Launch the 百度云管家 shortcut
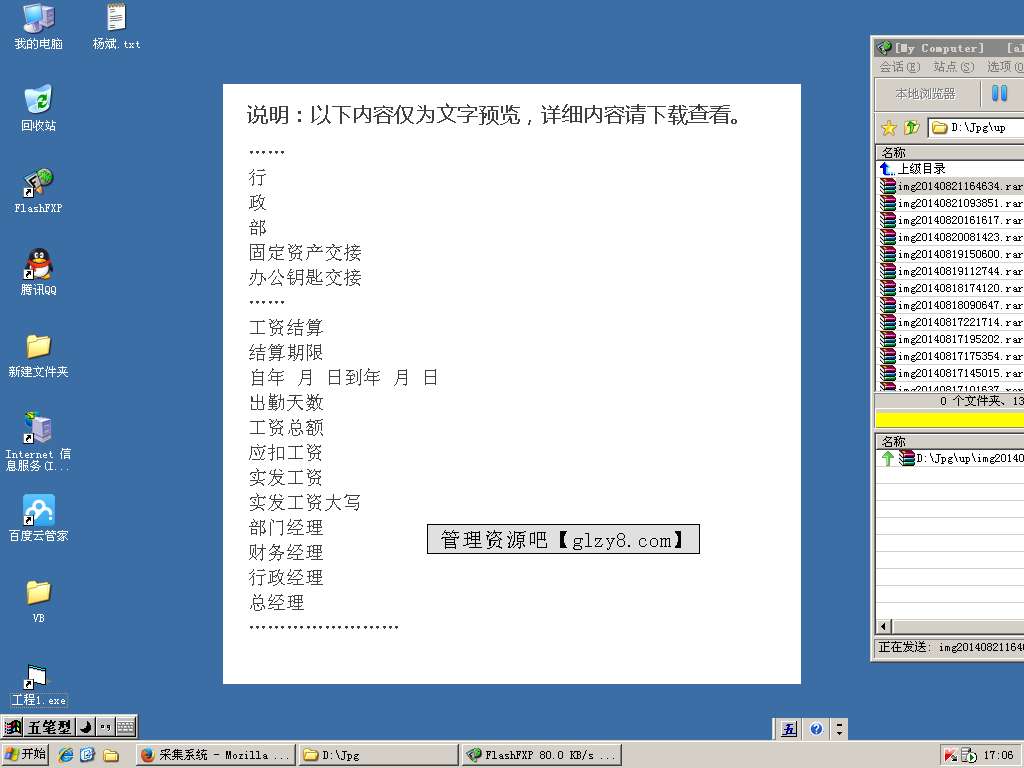Screen dimensions: 1024x768 [x=39, y=519]
